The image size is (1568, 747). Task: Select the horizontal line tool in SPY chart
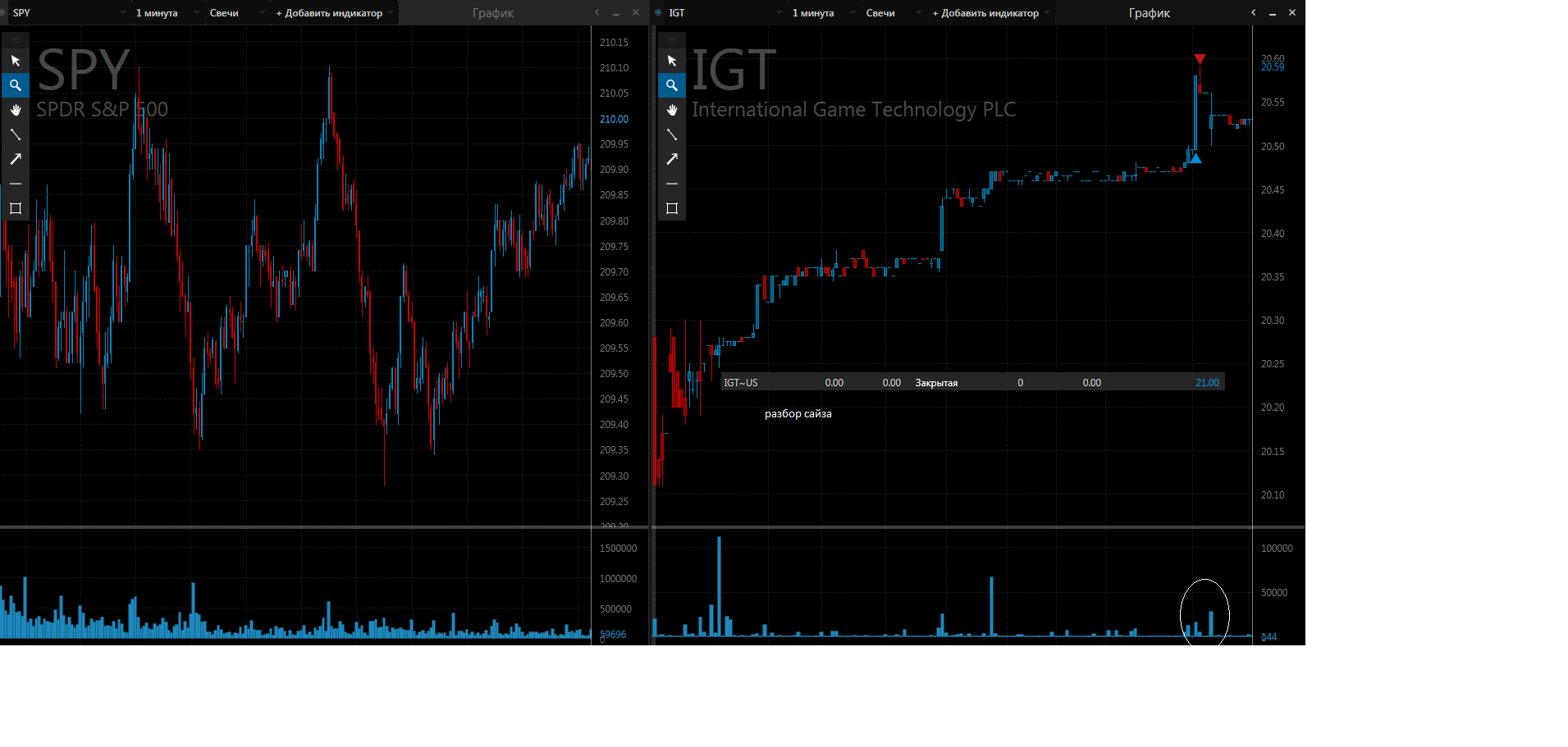[x=15, y=184]
